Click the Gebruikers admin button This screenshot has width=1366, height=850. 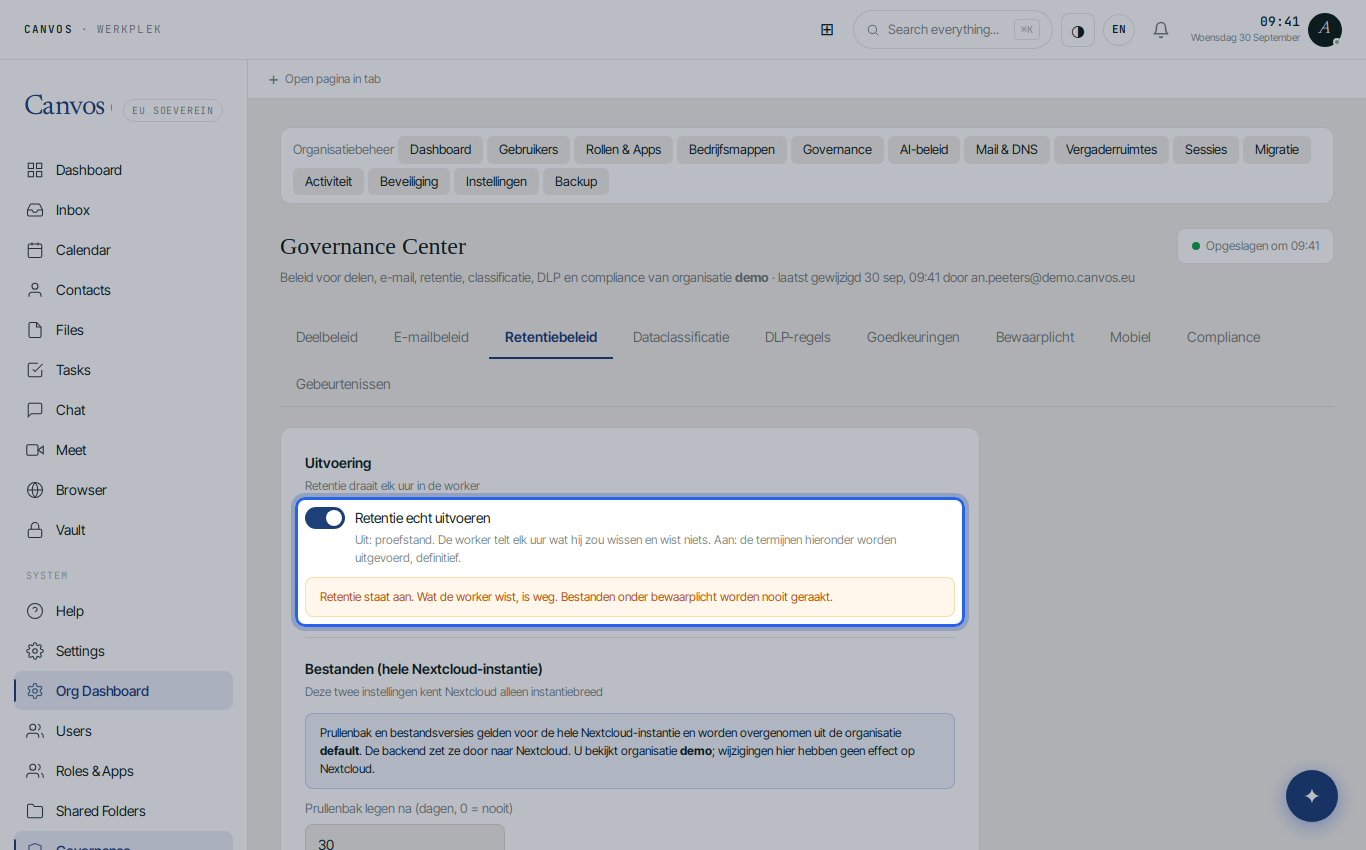click(x=529, y=150)
